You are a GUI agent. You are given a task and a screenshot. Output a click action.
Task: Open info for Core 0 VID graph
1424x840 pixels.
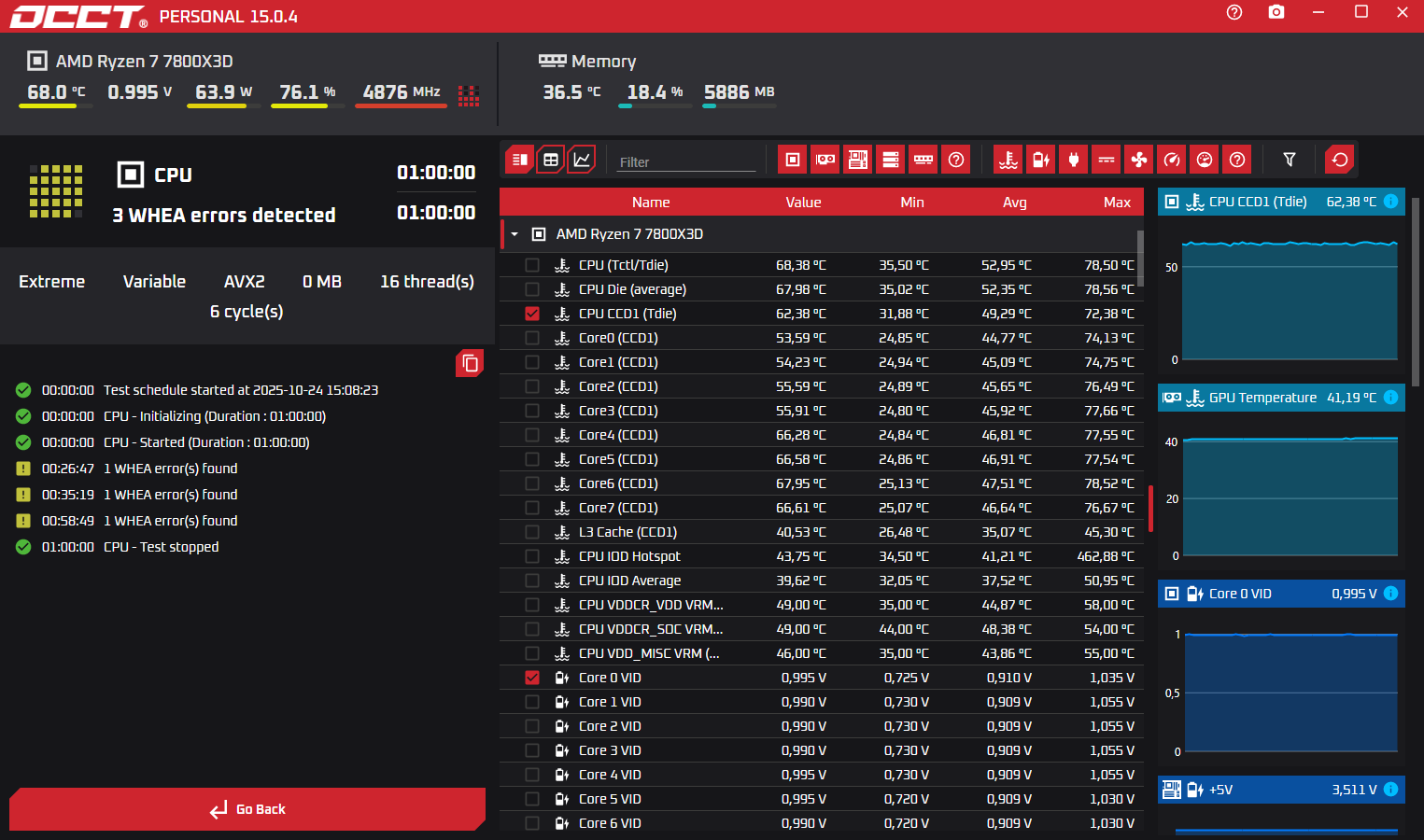point(1390,594)
